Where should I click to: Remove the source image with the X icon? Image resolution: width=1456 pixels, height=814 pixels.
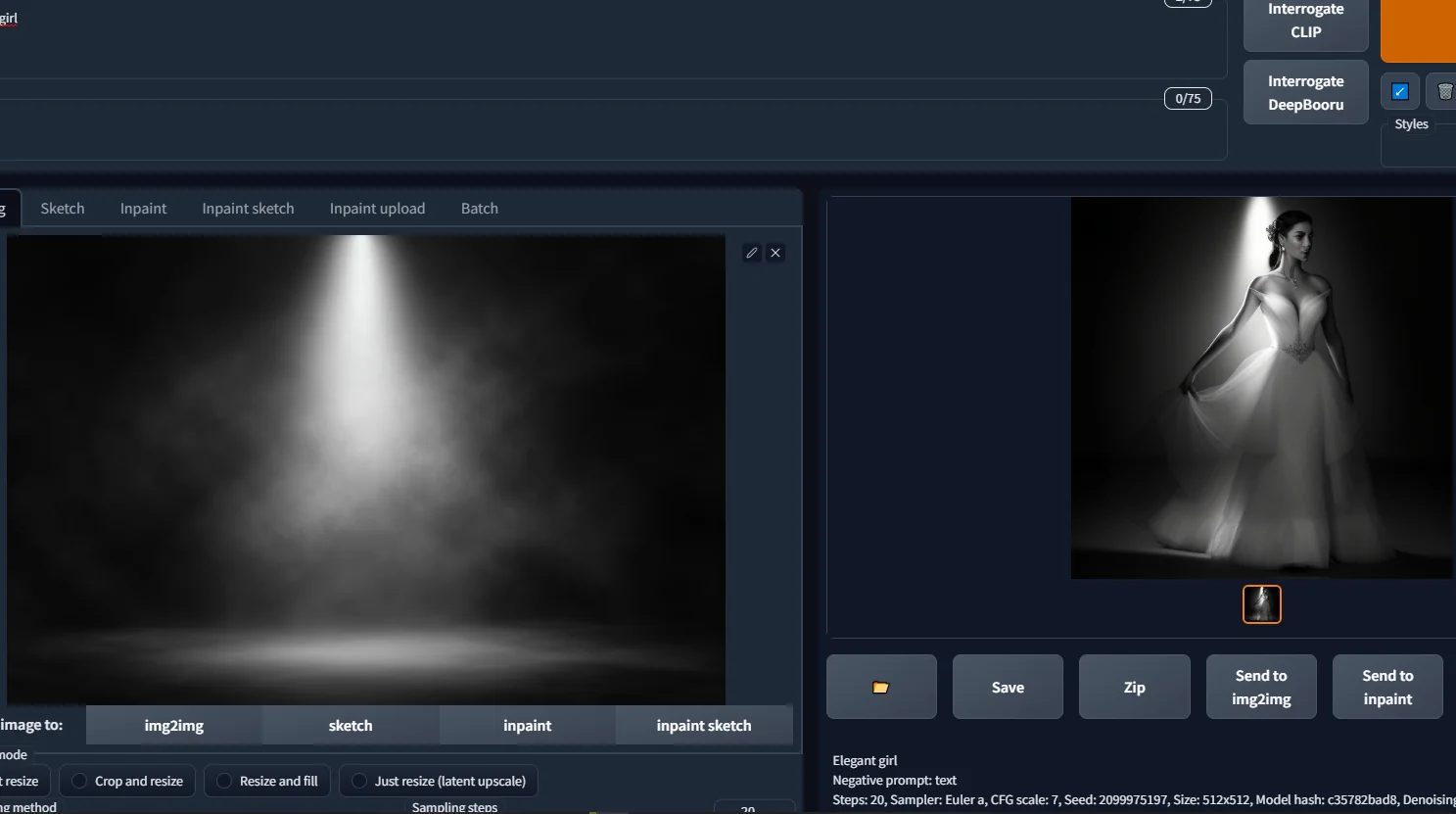tap(775, 253)
